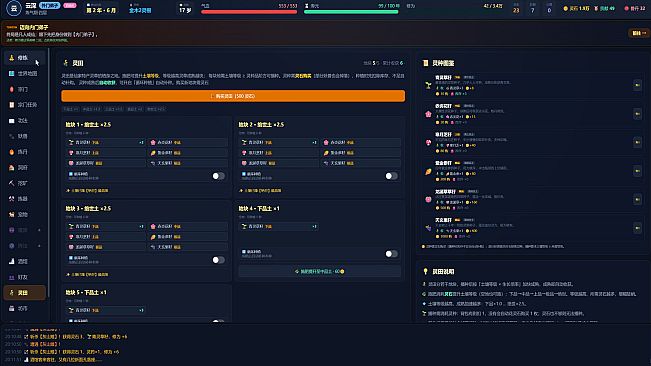Click the cultivation progress showing 42/3.4万
Screen dimensions: 651x366
pos(493,6)
